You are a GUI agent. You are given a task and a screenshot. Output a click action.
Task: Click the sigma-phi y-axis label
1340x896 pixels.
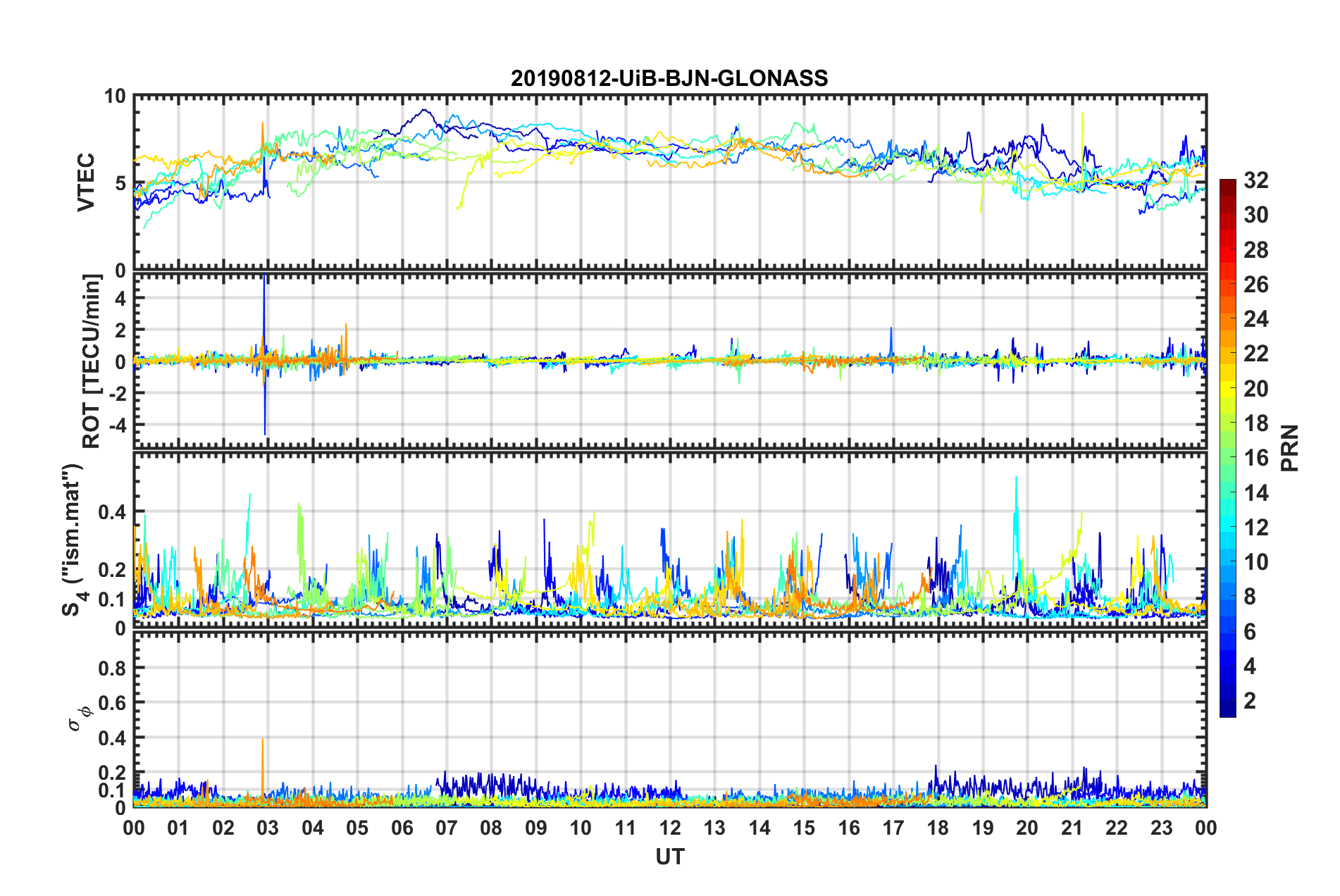tap(80, 718)
